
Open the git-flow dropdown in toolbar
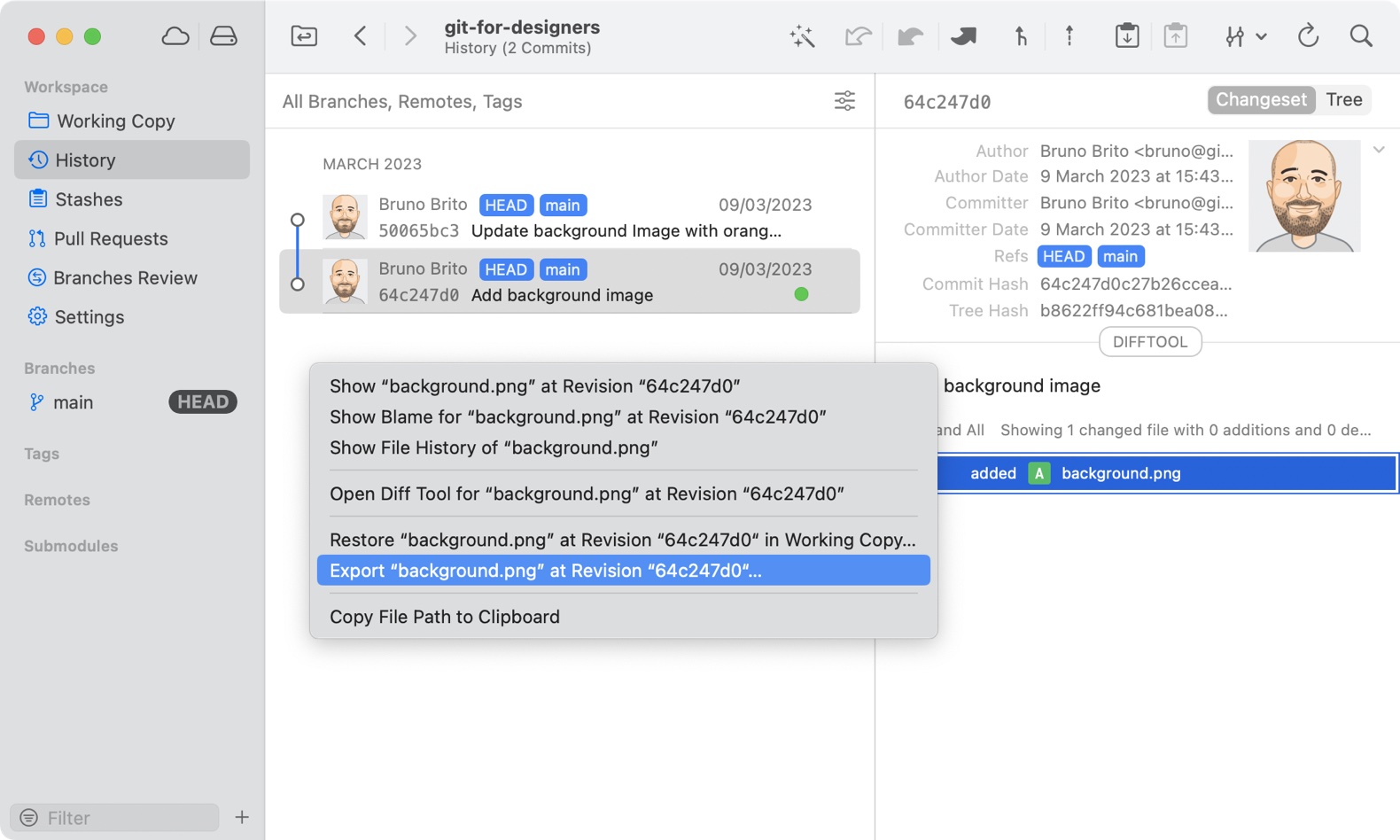pos(1244,36)
